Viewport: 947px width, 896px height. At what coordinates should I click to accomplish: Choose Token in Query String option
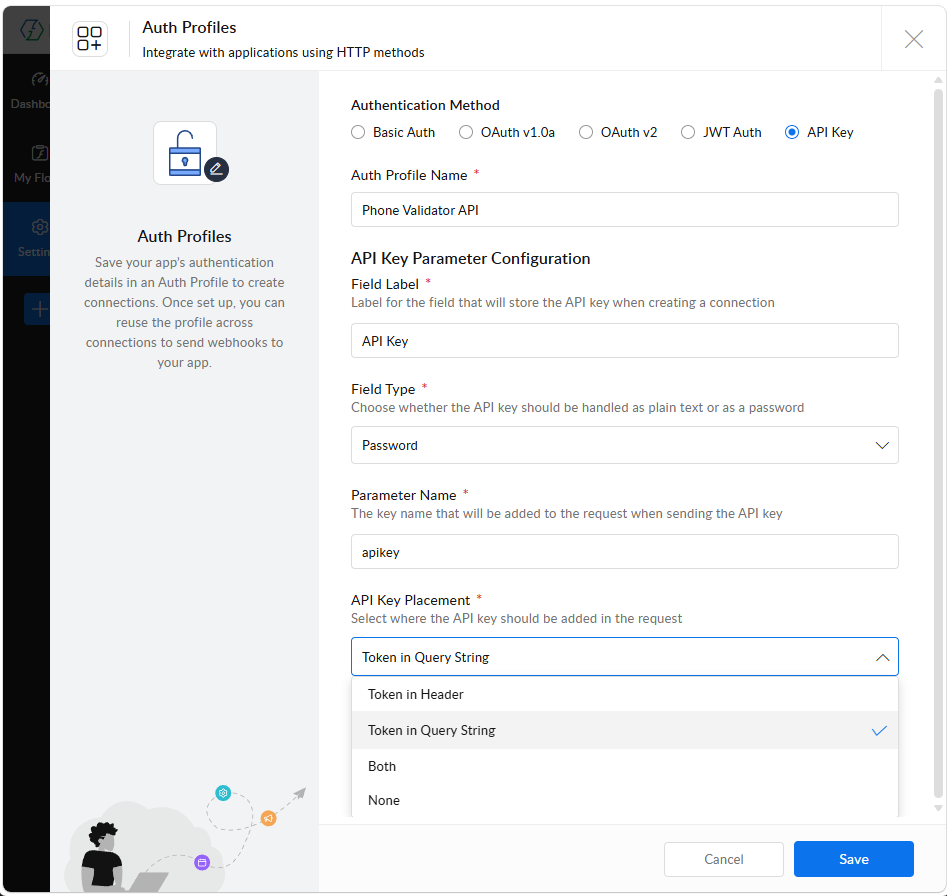point(624,731)
